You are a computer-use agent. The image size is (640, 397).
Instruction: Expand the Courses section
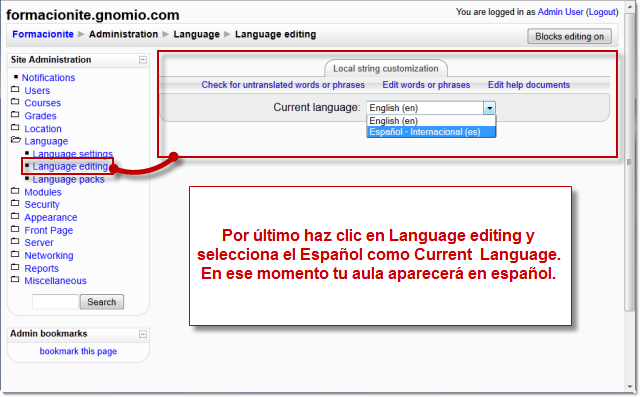[42, 103]
